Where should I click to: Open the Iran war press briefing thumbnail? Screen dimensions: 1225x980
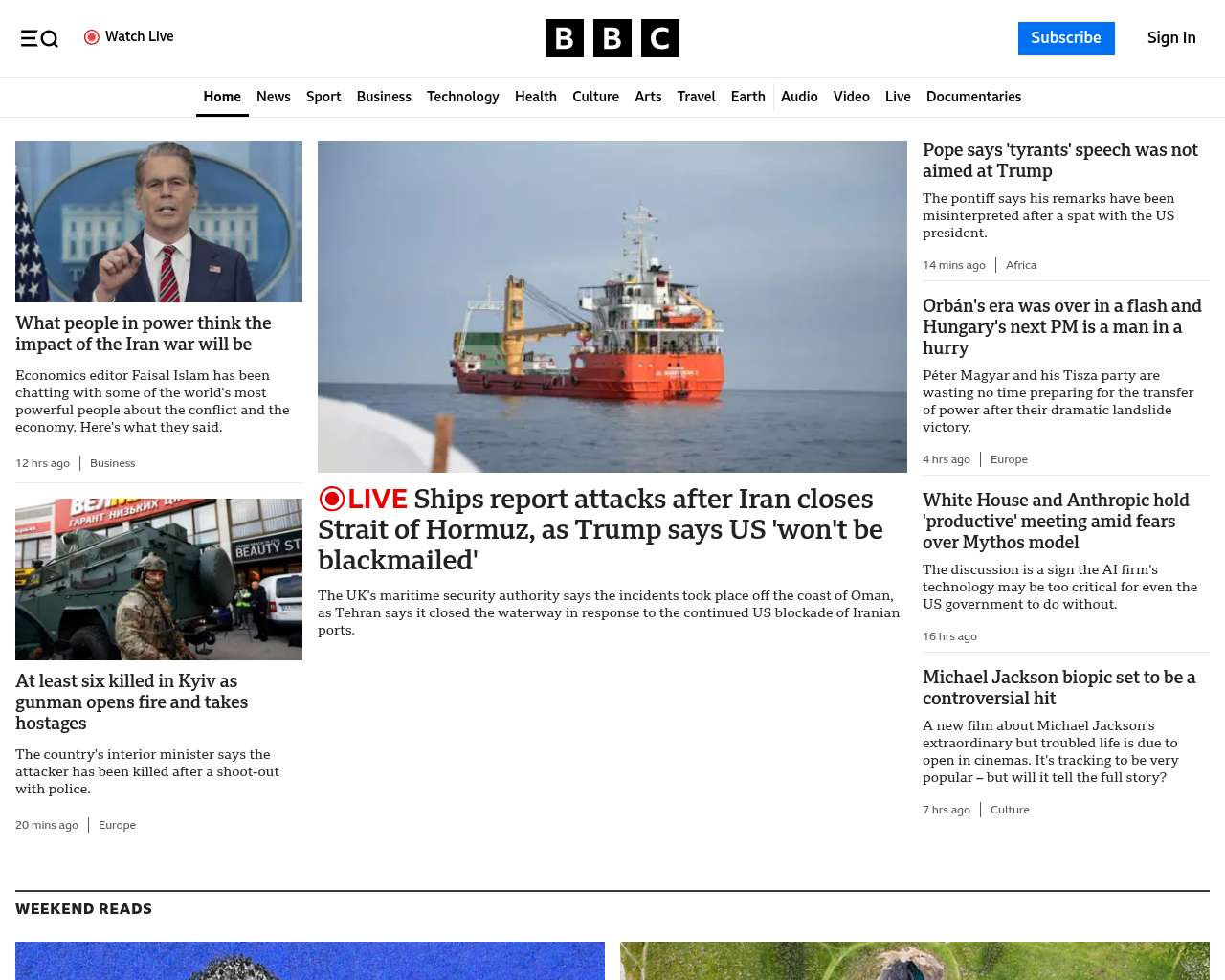click(x=159, y=221)
